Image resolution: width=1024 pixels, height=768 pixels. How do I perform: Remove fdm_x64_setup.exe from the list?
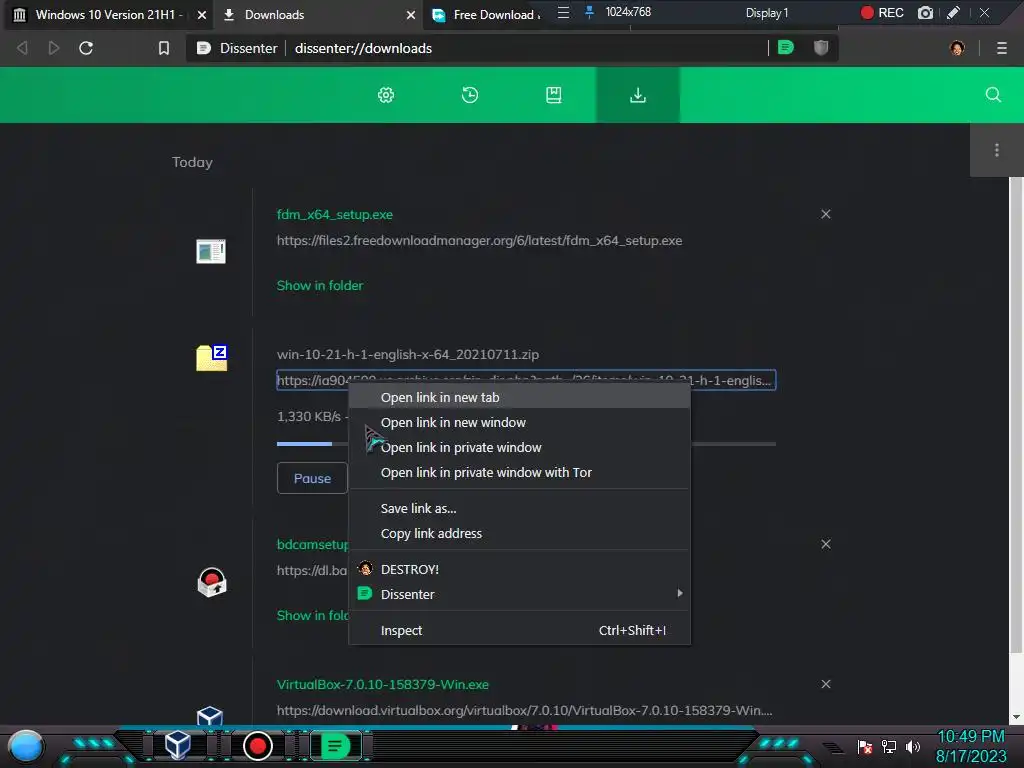pos(825,214)
